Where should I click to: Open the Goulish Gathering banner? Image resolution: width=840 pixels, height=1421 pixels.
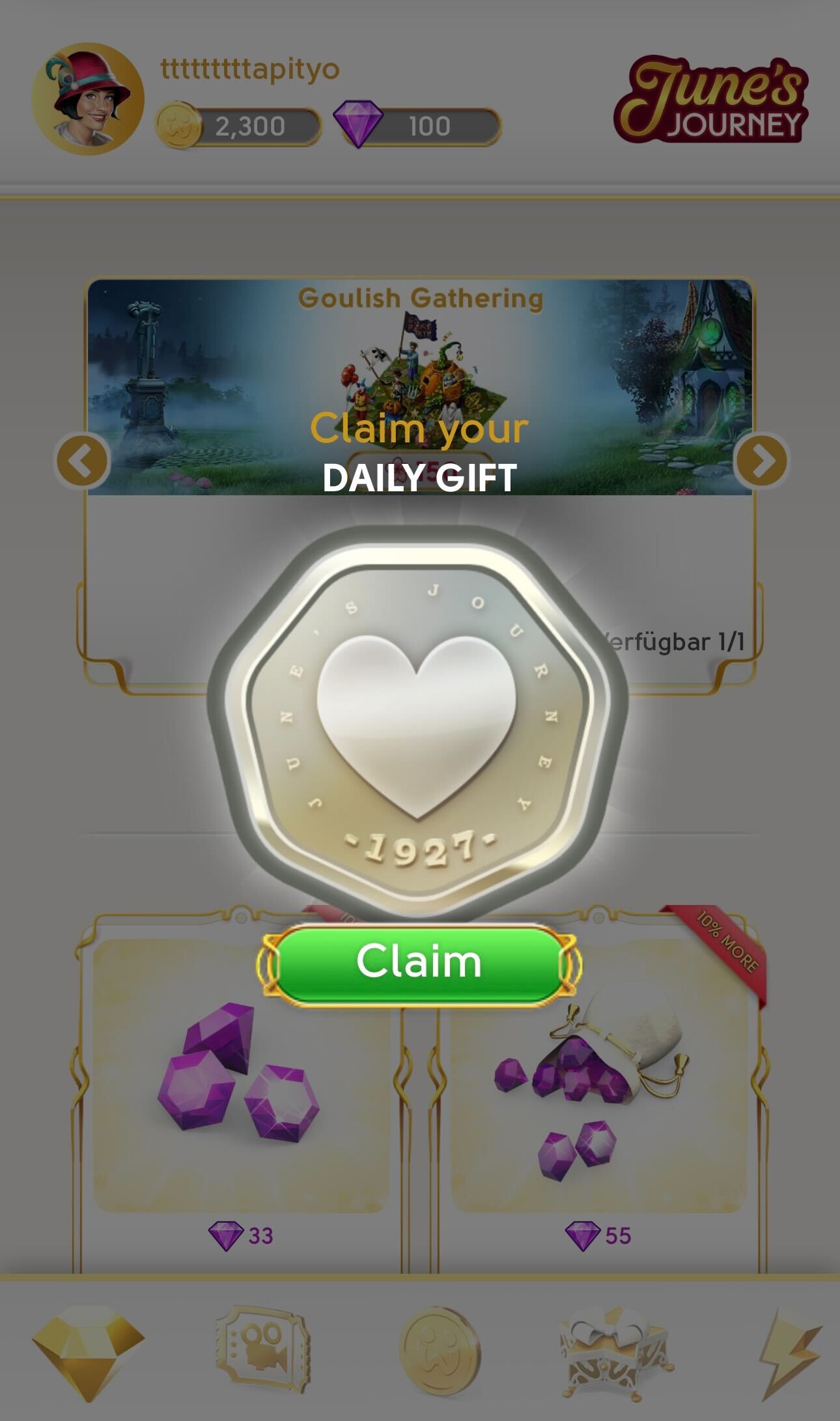point(420,387)
